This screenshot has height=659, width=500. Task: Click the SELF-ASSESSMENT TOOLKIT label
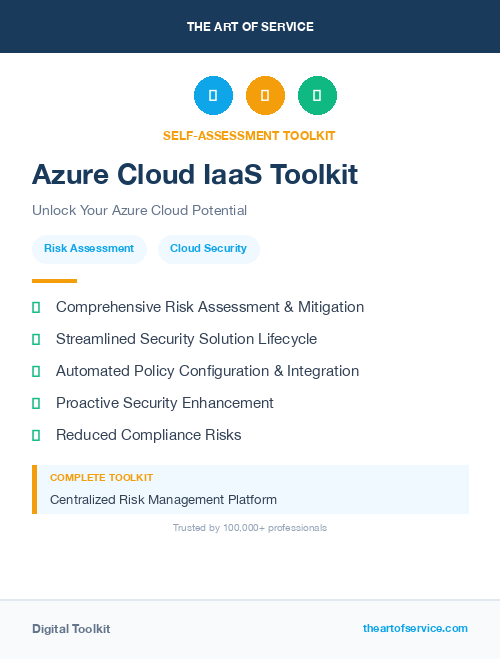tap(249, 136)
